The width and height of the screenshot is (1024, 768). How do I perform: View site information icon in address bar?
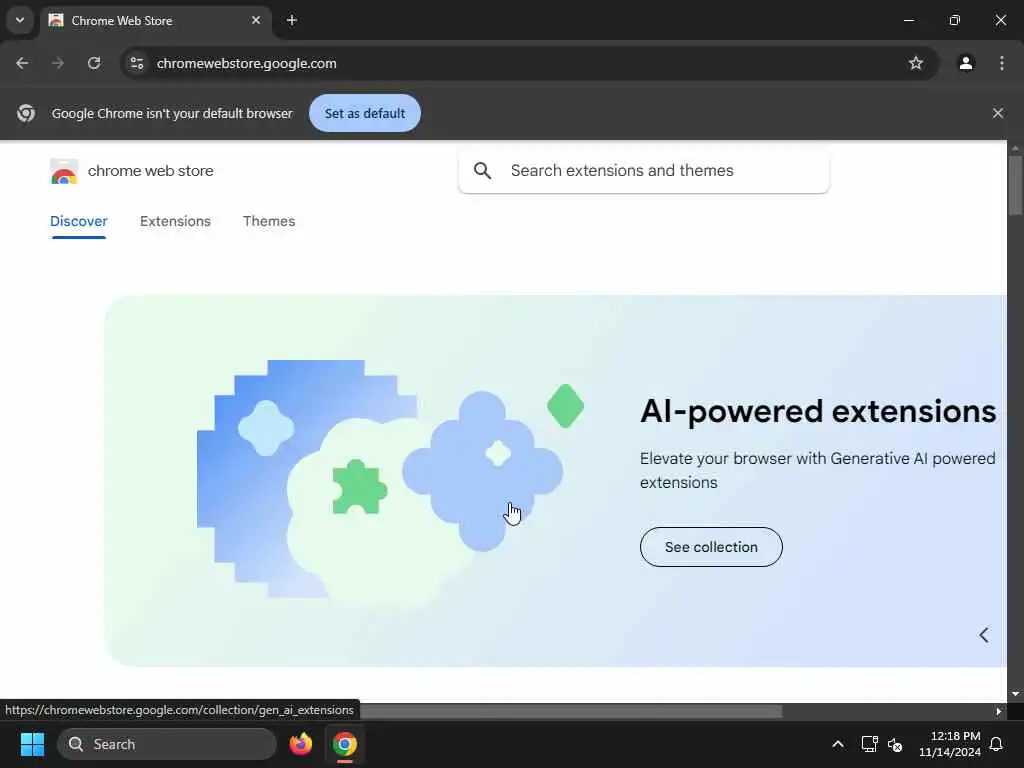pos(136,63)
